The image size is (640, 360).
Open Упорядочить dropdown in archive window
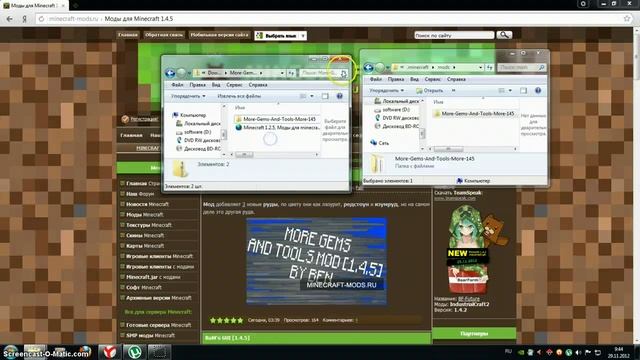click(188, 96)
